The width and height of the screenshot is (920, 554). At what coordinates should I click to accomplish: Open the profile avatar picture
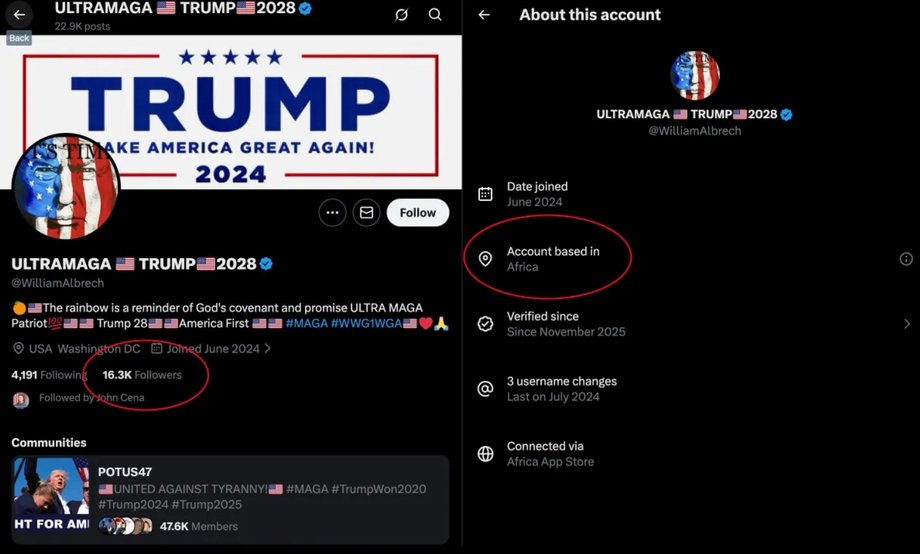pos(66,186)
